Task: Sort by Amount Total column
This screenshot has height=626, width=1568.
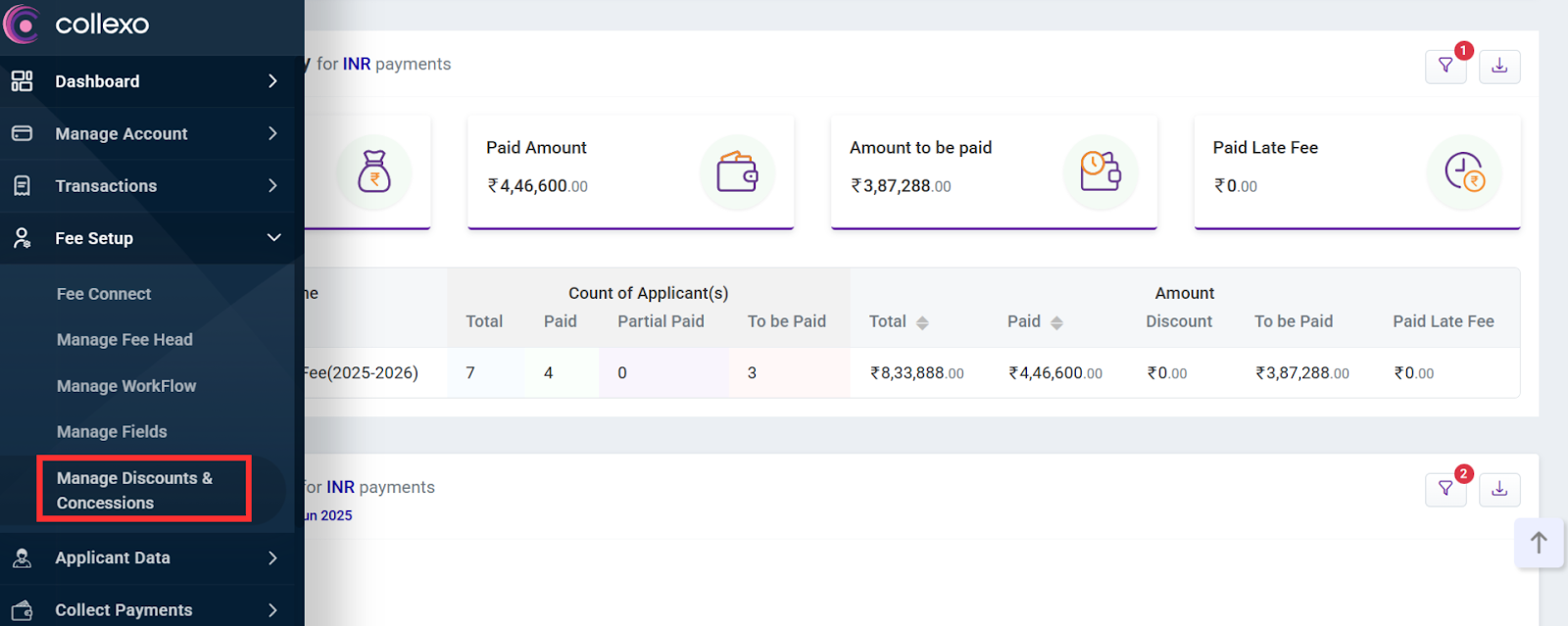Action: pos(922,322)
